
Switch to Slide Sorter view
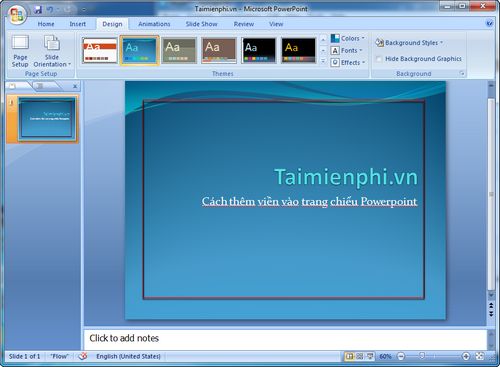point(360,356)
